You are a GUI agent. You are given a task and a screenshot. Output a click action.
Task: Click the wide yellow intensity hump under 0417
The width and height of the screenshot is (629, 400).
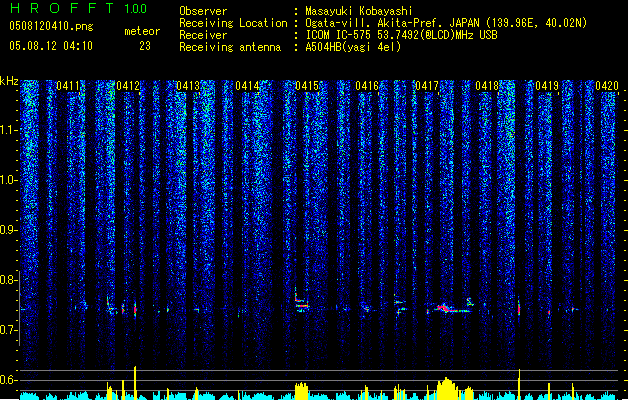pyautogui.click(x=446, y=388)
